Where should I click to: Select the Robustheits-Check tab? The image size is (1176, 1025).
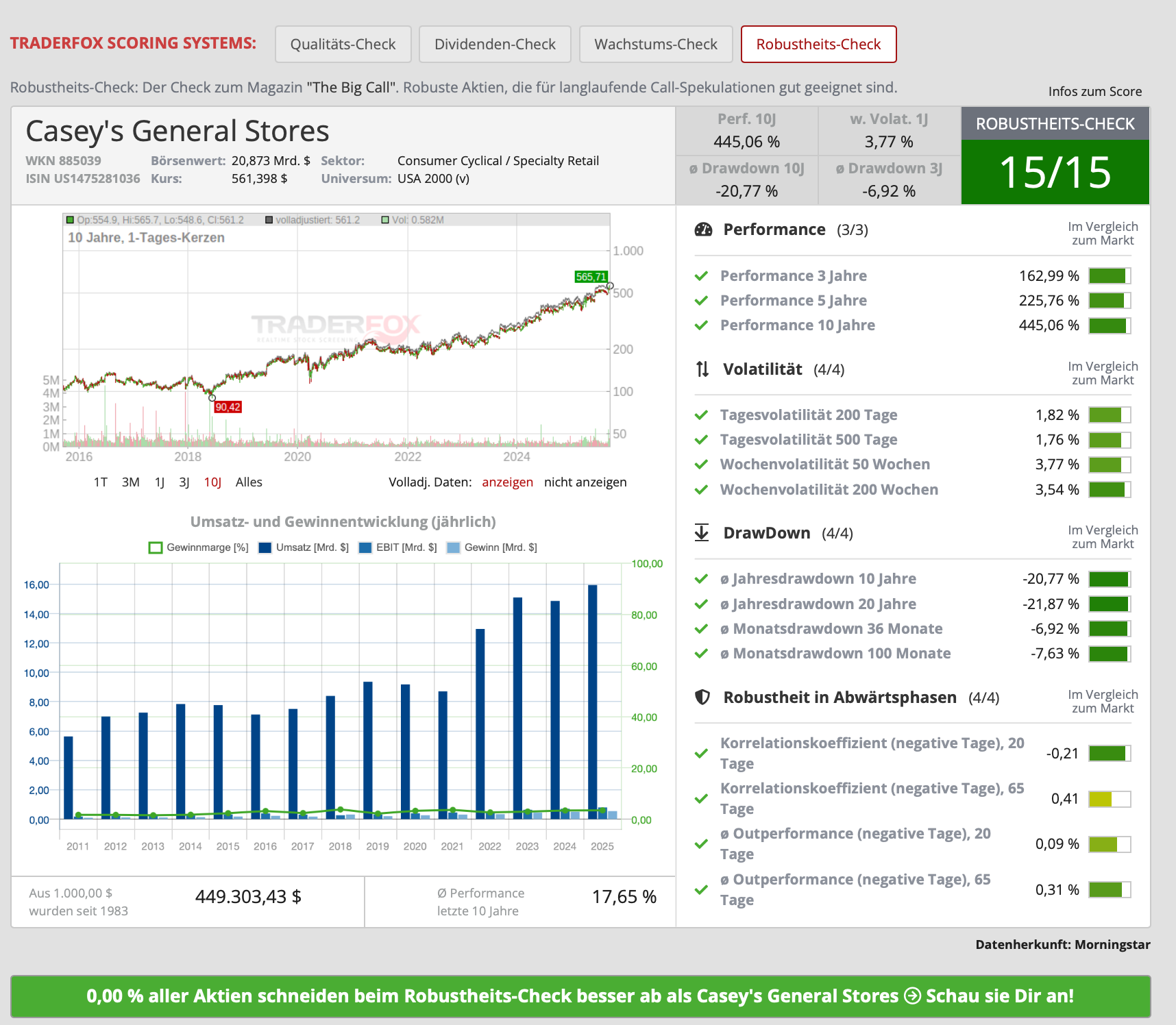tap(818, 45)
